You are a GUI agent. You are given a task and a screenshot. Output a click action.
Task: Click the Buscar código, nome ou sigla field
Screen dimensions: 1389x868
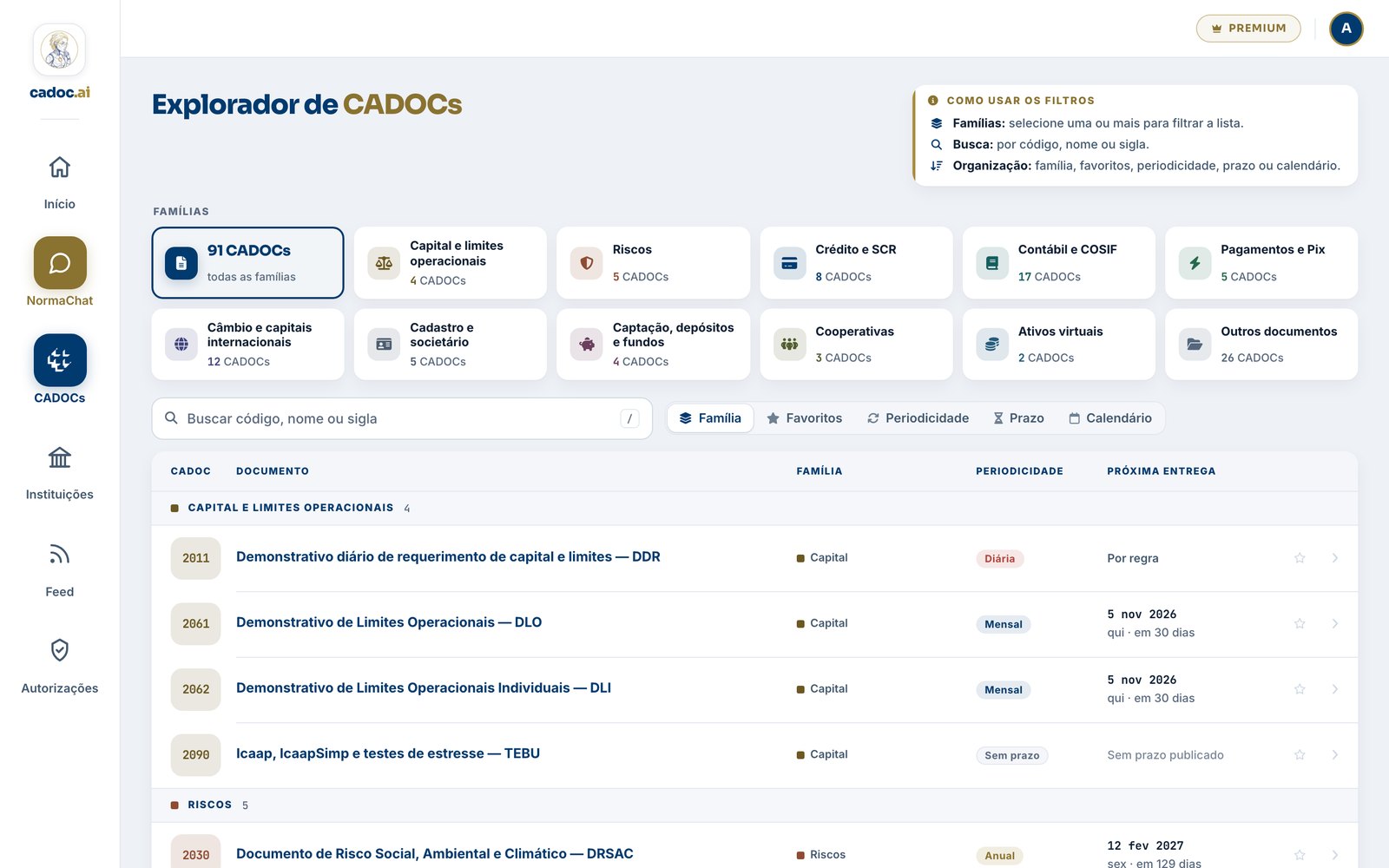(402, 418)
